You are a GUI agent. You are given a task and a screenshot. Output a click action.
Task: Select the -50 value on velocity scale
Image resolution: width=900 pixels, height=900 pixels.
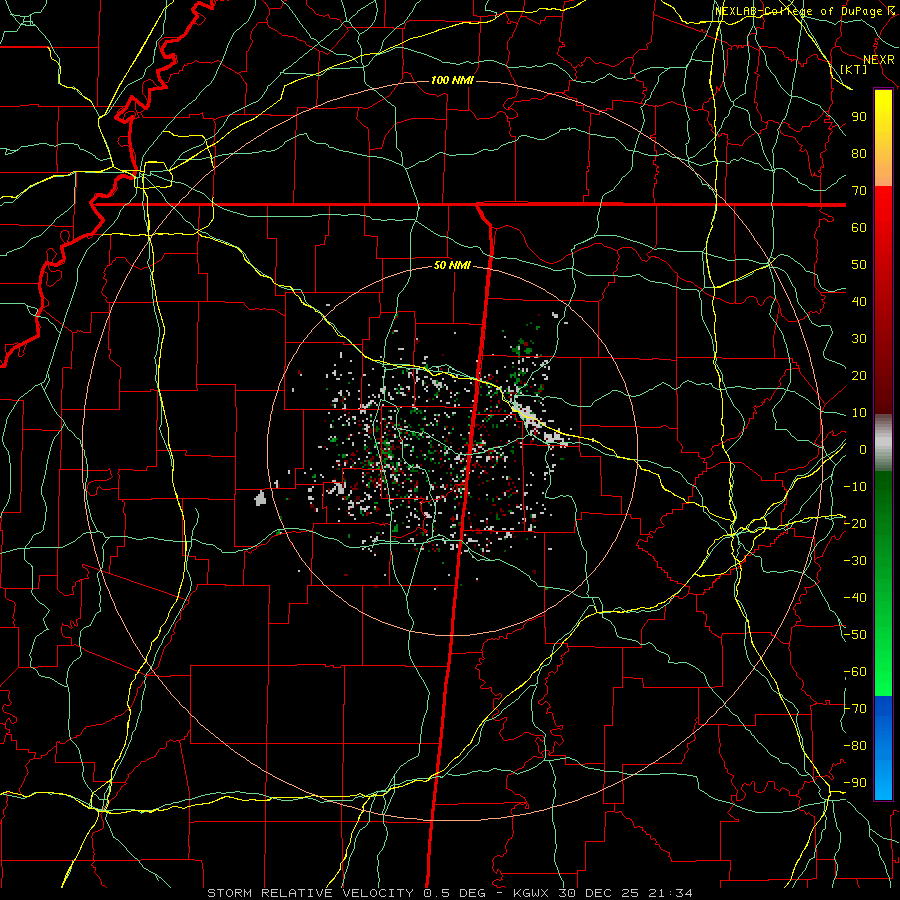(855, 635)
